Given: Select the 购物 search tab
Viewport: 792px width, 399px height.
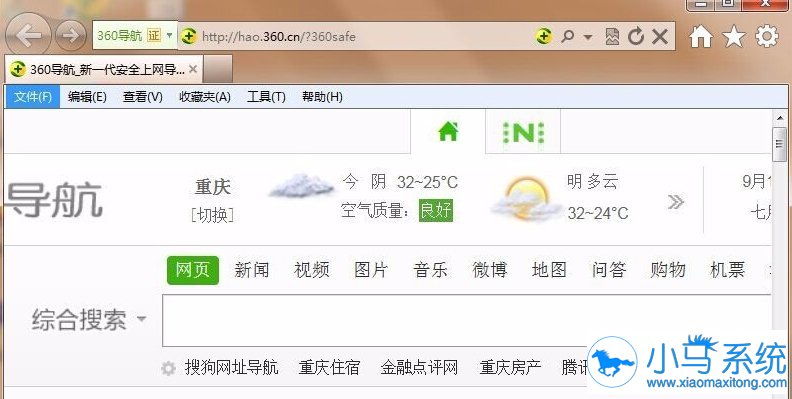Looking at the screenshot, I should (x=668, y=270).
